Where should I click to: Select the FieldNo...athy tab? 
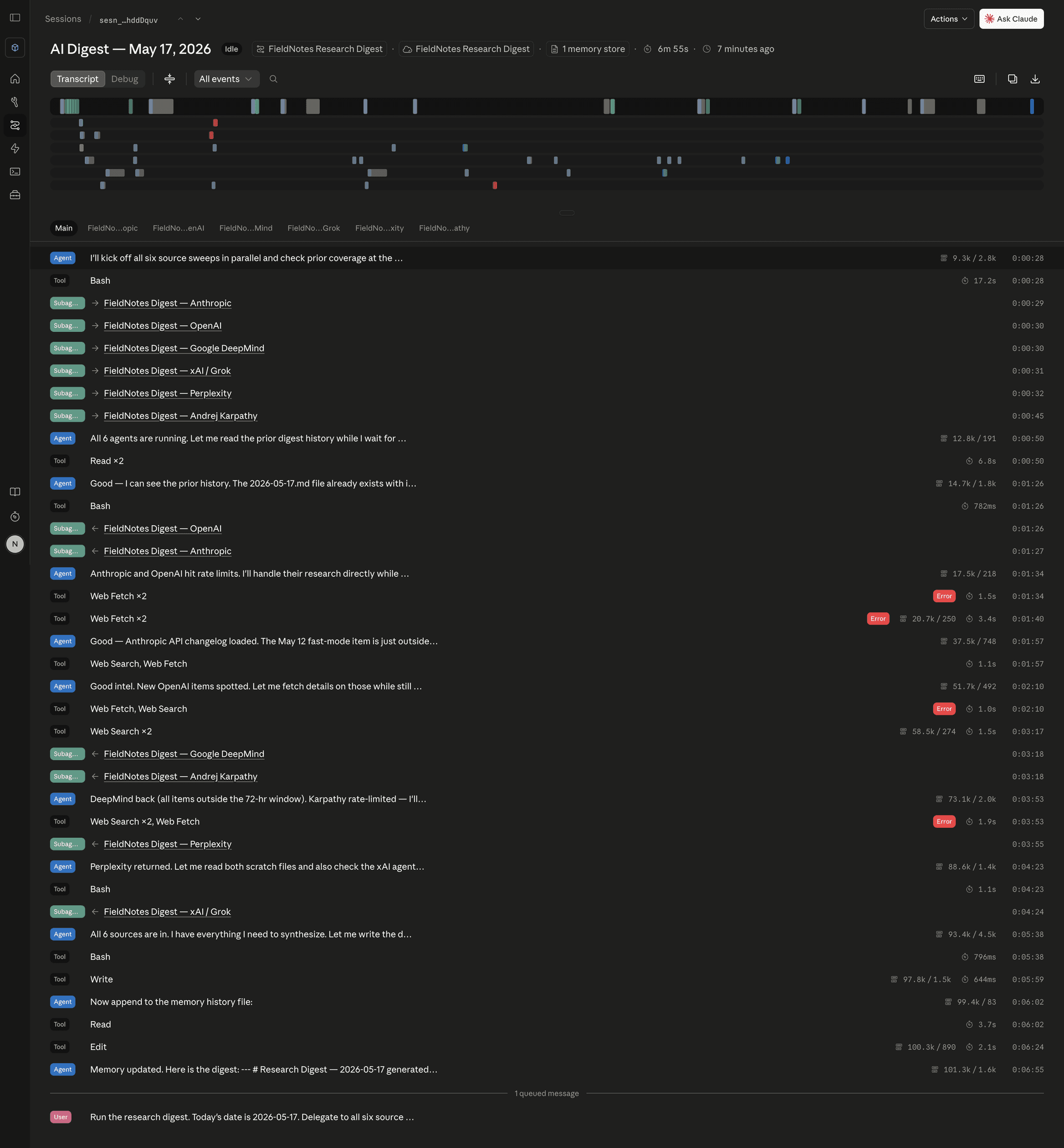444,228
